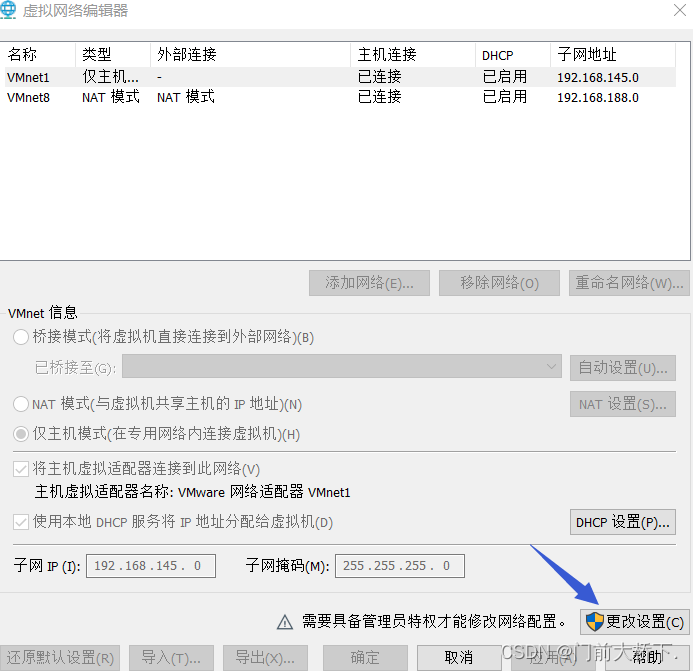Click 重命名网络(W) button

629,283
